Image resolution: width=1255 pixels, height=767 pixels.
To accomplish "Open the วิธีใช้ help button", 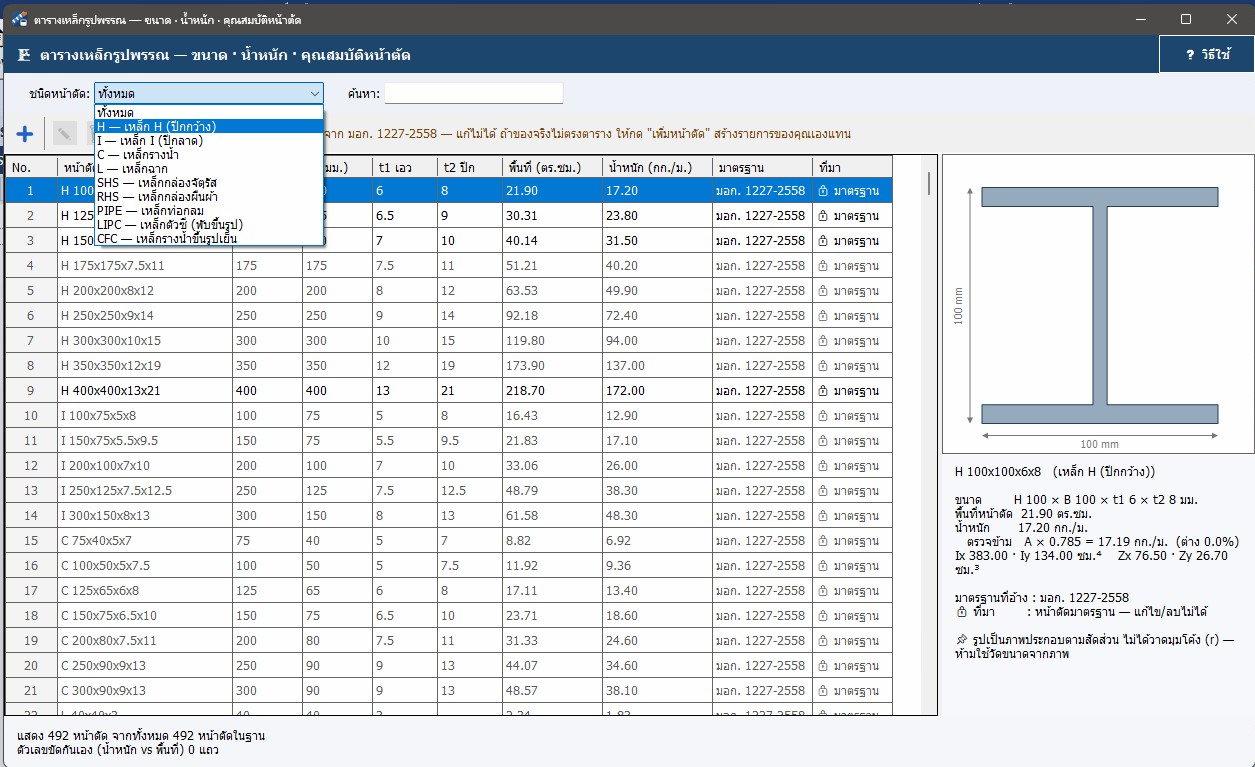I will pos(1207,55).
